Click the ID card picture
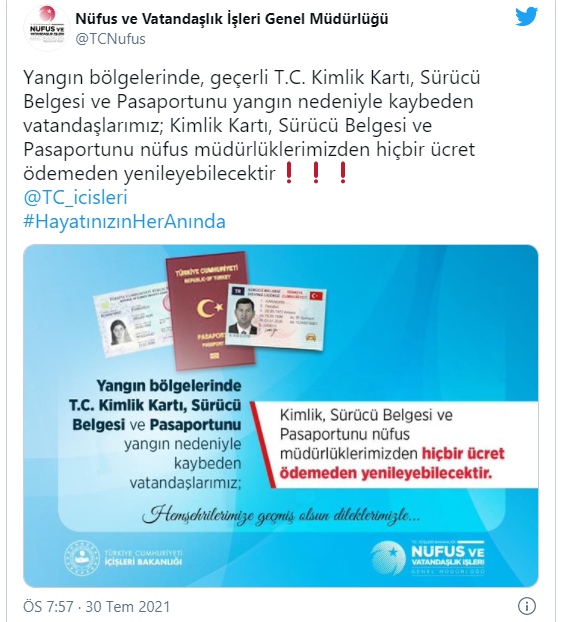This screenshot has height=622, width=562. pyautogui.click(x=133, y=319)
